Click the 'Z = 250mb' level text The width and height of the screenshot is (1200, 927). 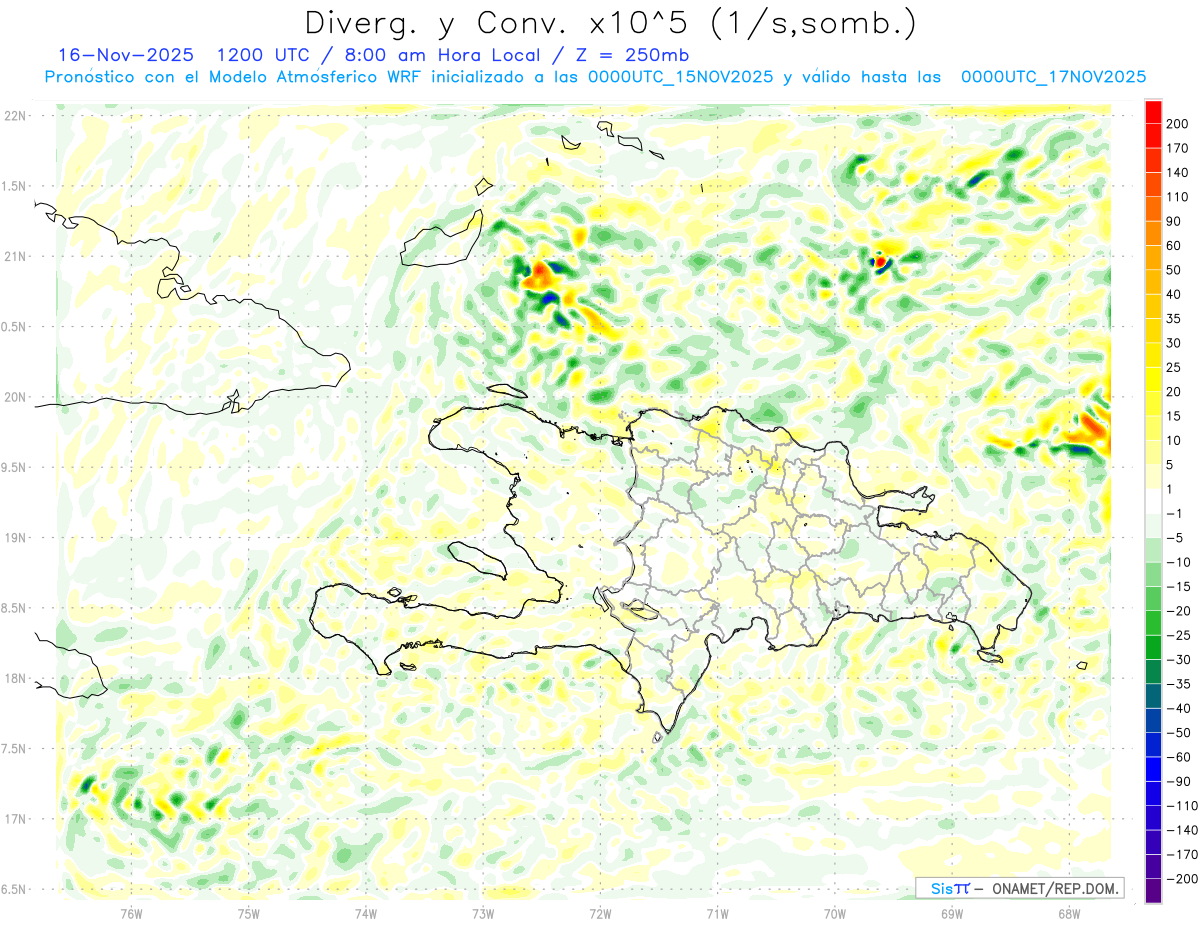[x=629, y=54]
